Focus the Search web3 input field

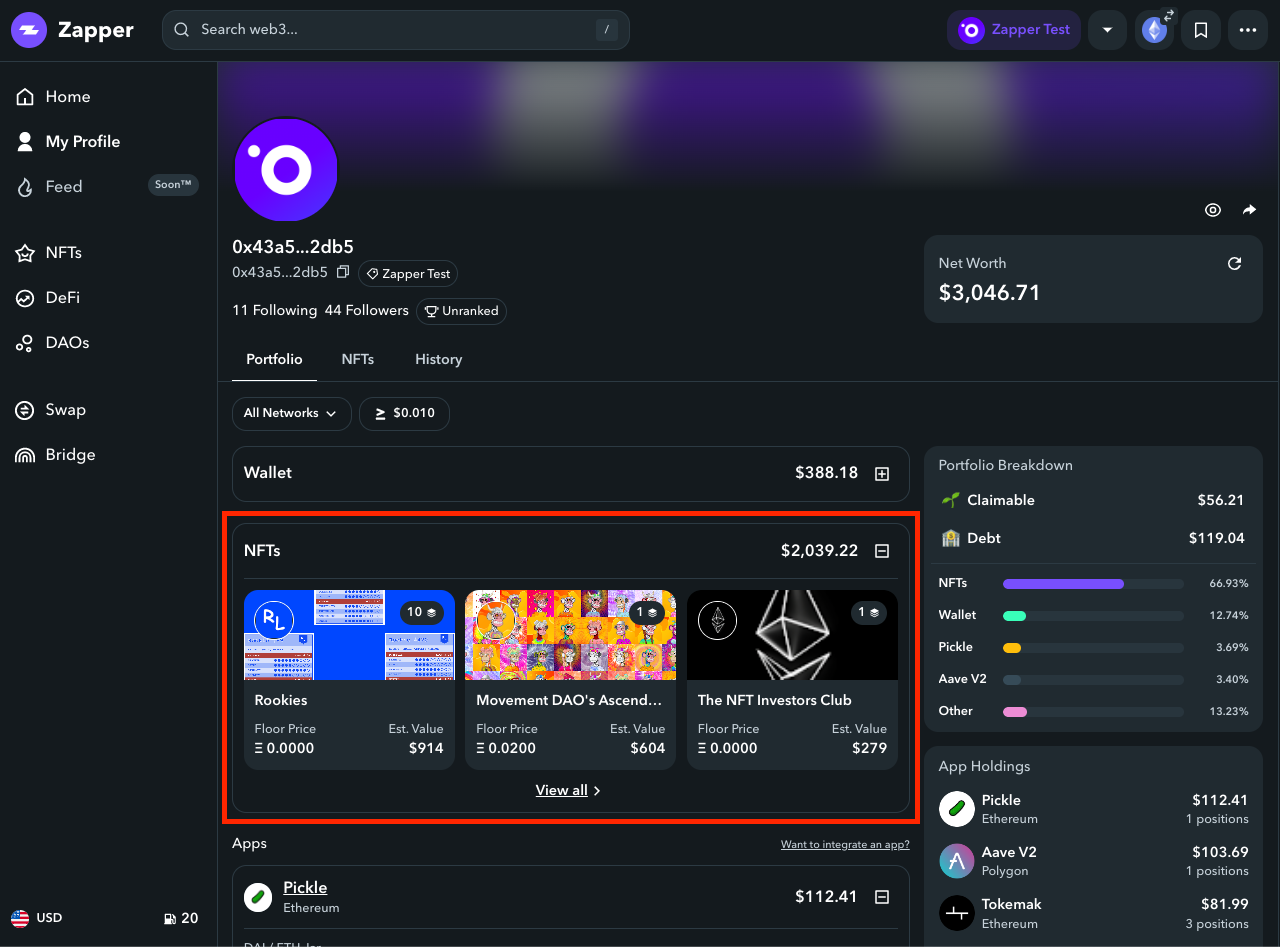tap(396, 30)
